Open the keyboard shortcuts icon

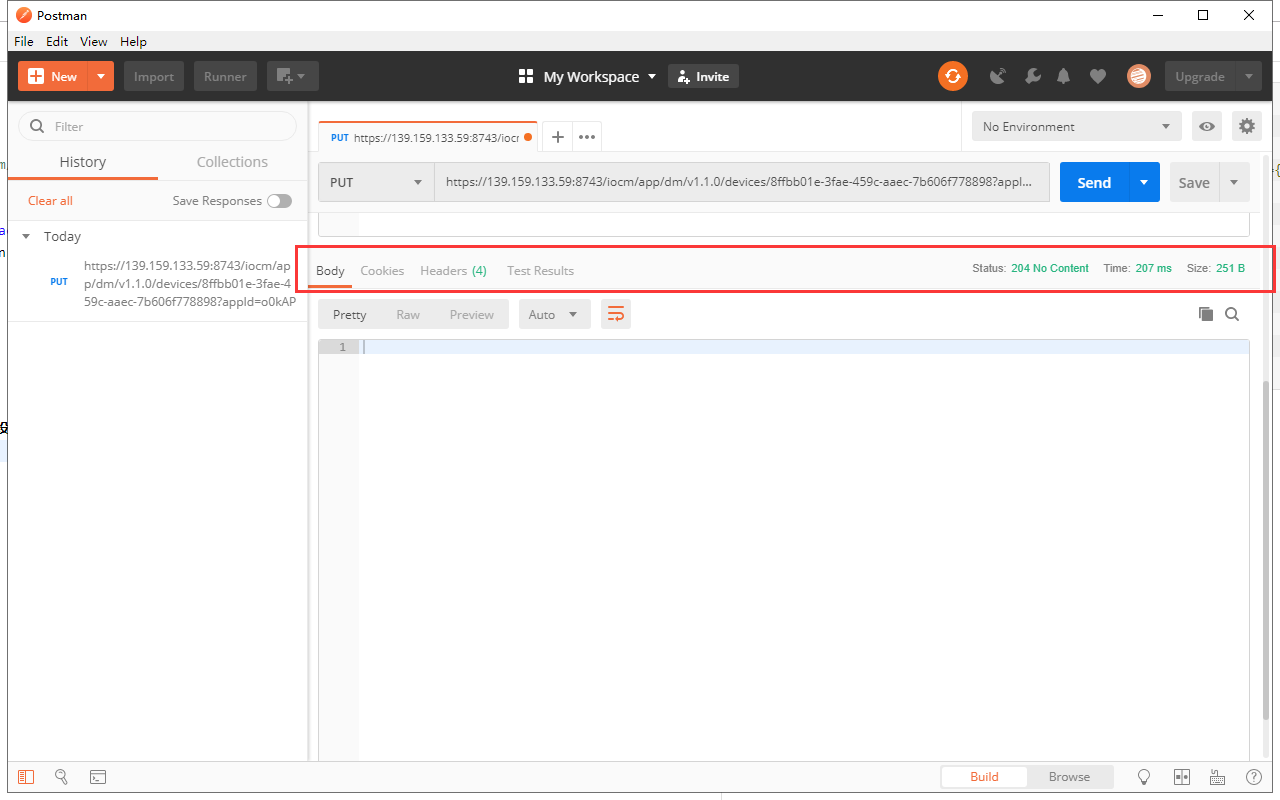(x=1217, y=777)
